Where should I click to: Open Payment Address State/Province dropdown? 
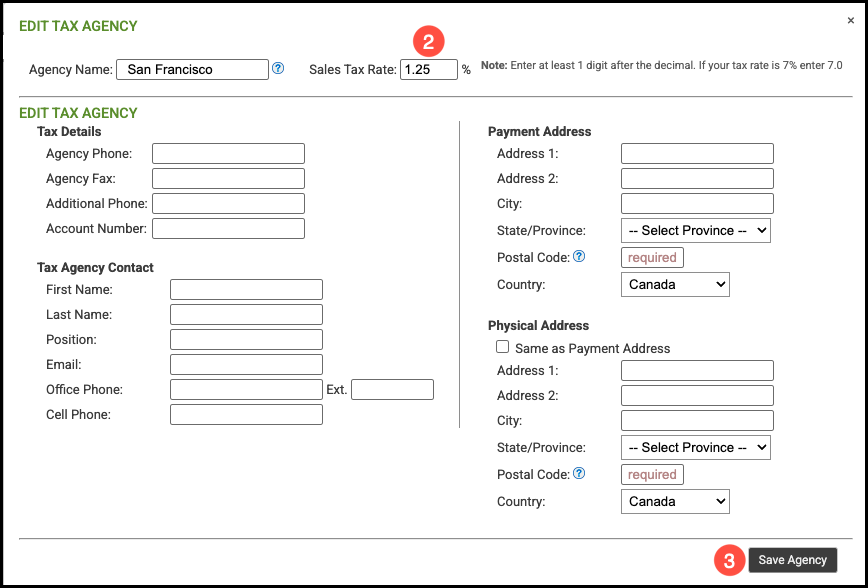click(x=696, y=230)
